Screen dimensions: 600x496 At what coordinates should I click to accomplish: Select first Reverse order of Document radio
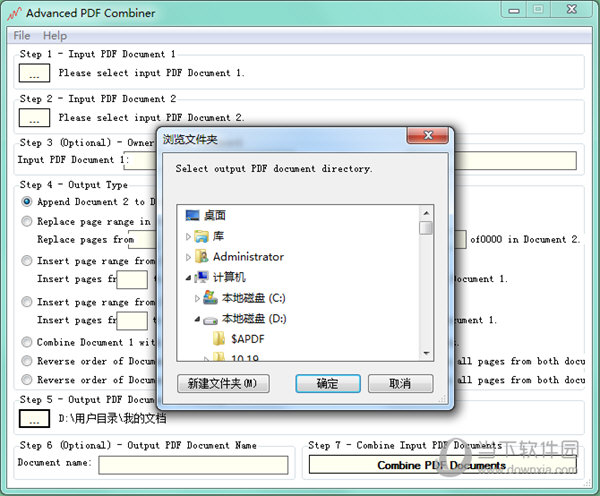[26, 361]
